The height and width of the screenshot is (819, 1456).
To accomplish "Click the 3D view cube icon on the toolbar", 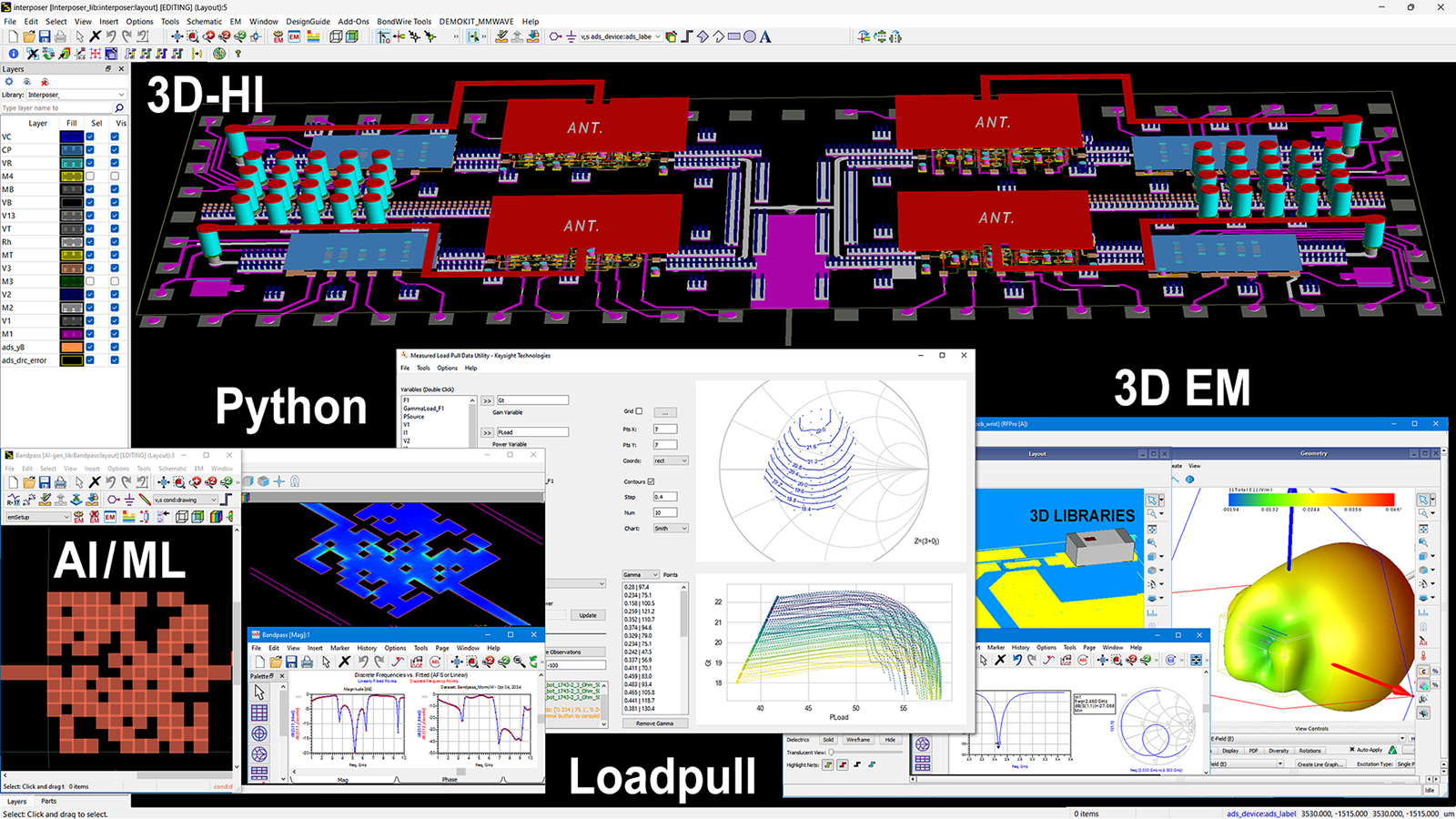I will (x=337, y=38).
